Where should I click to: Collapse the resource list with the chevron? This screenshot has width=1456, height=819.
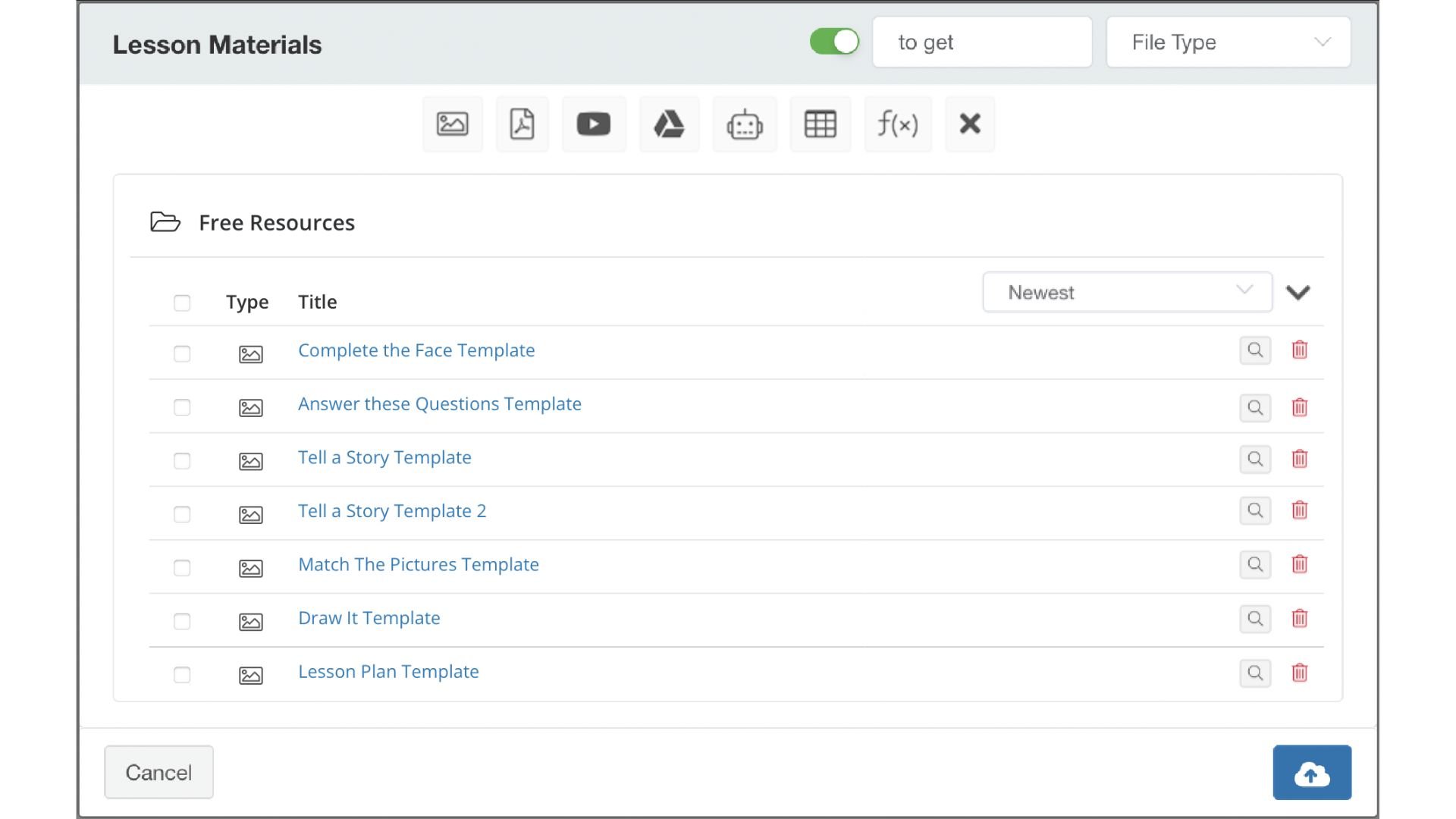1299,292
